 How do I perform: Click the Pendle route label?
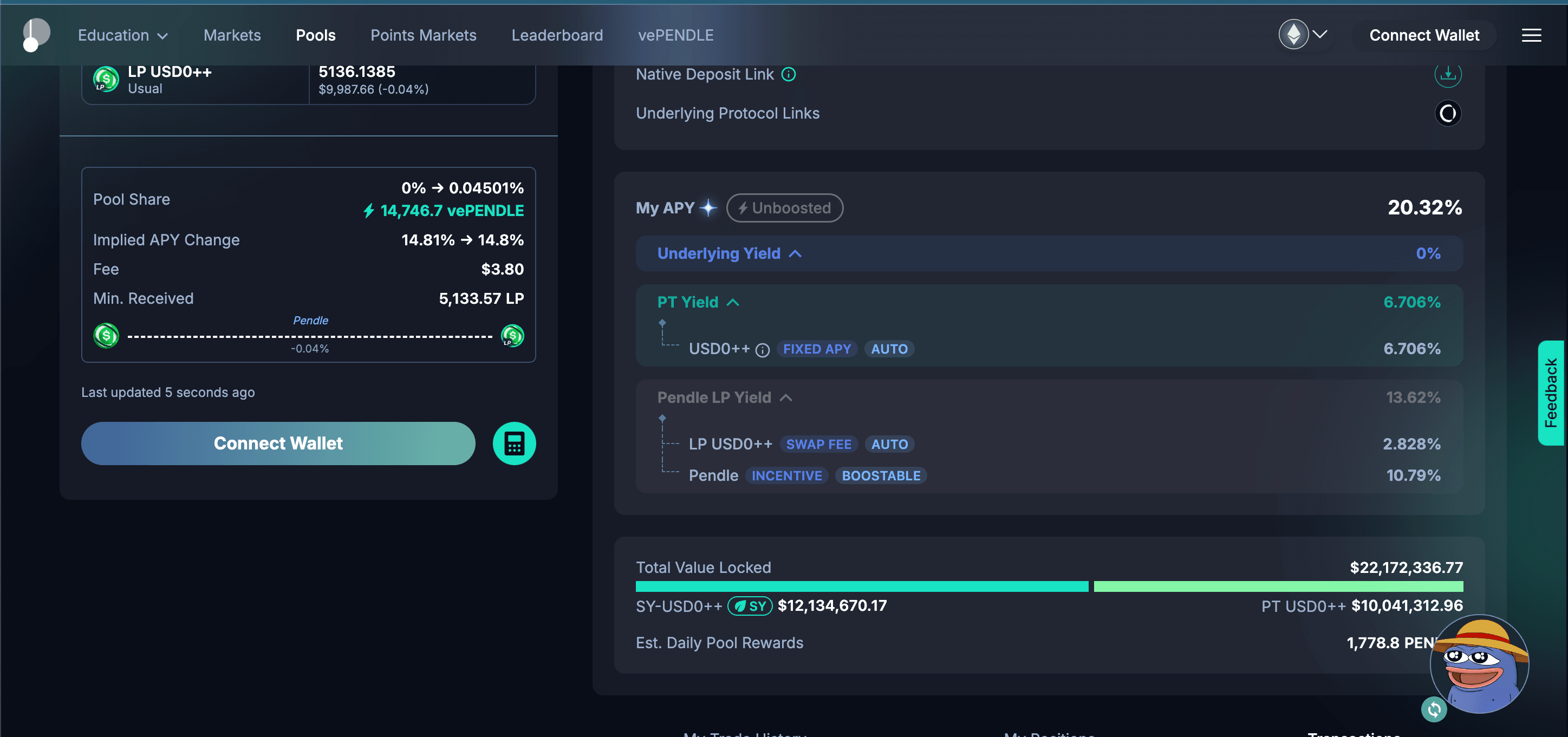point(310,320)
